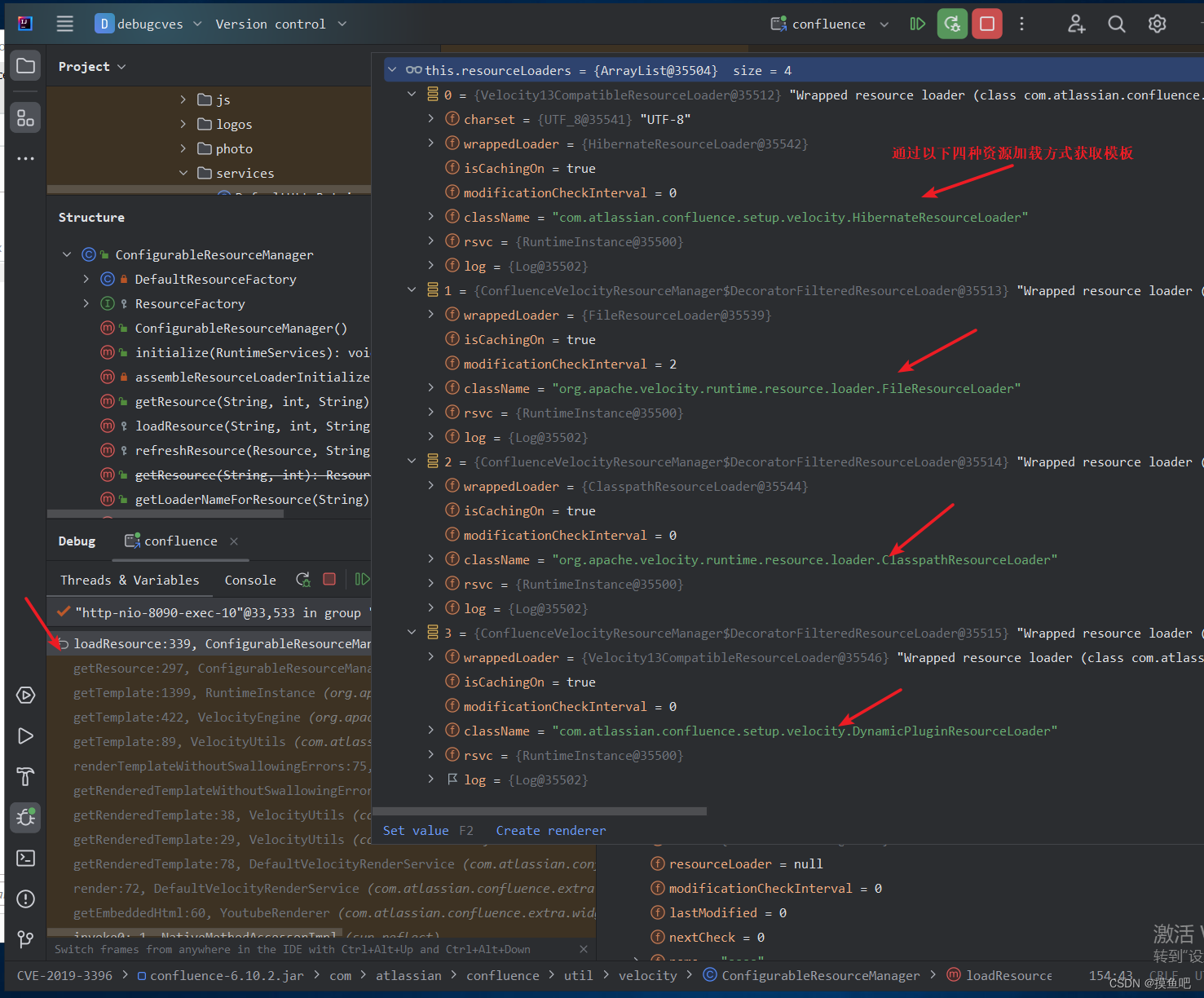Click the Code With Me user icon

coord(1075,24)
